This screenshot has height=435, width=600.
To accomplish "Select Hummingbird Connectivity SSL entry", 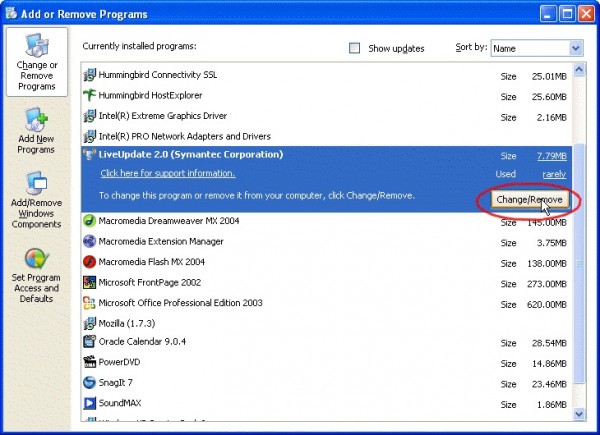I will (326, 75).
